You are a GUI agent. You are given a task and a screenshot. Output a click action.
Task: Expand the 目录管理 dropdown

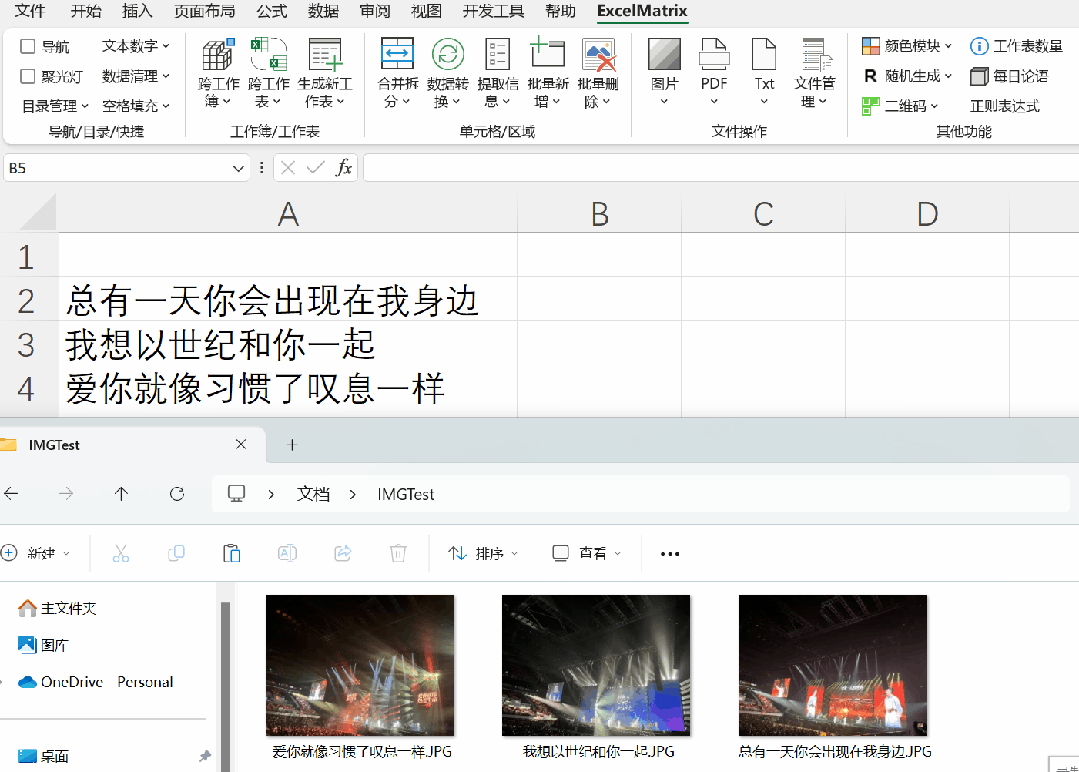pyautogui.click(x=55, y=106)
